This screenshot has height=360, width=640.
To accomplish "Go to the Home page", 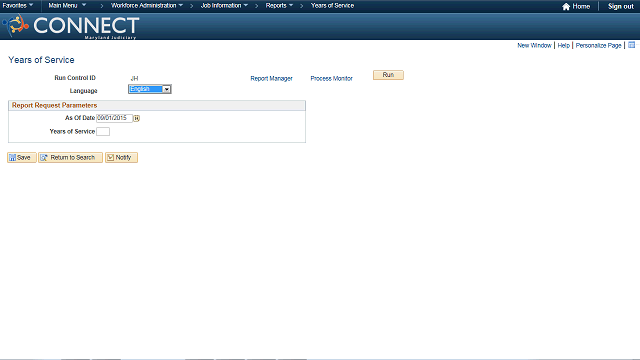I will pos(576,7).
